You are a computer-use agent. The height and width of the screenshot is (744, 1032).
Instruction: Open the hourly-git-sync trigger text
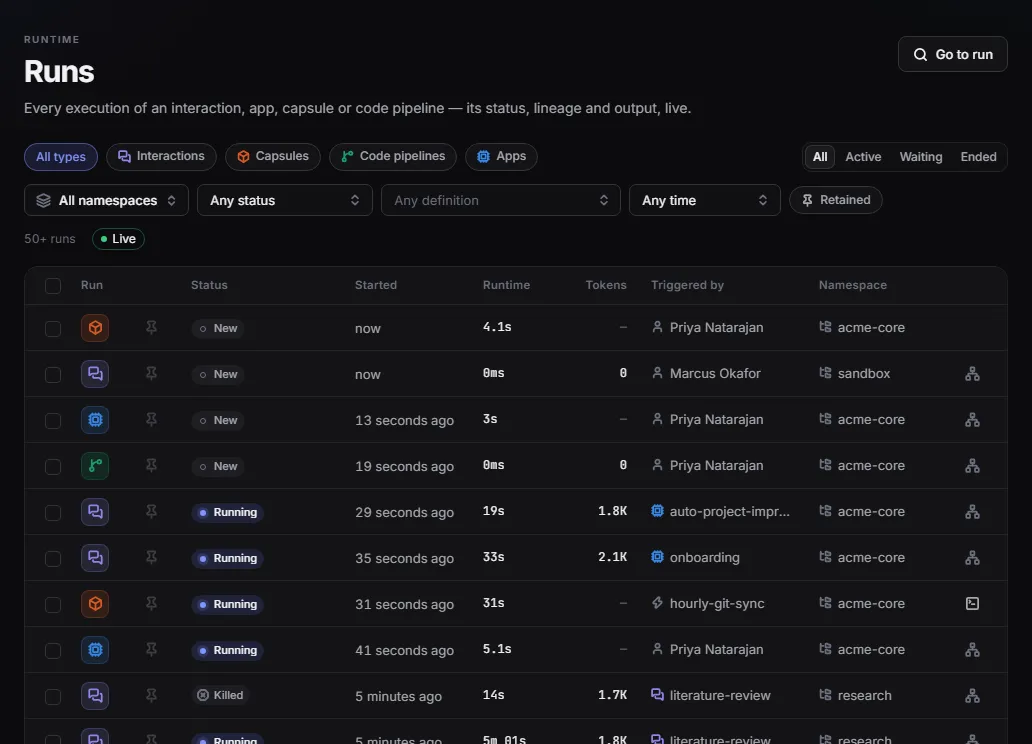coord(717,604)
